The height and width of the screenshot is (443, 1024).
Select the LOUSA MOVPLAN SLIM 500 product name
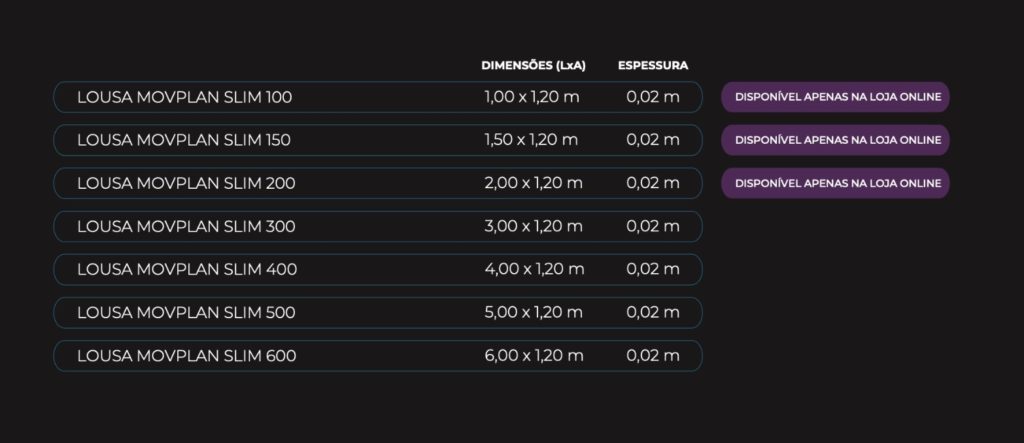[186, 312]
